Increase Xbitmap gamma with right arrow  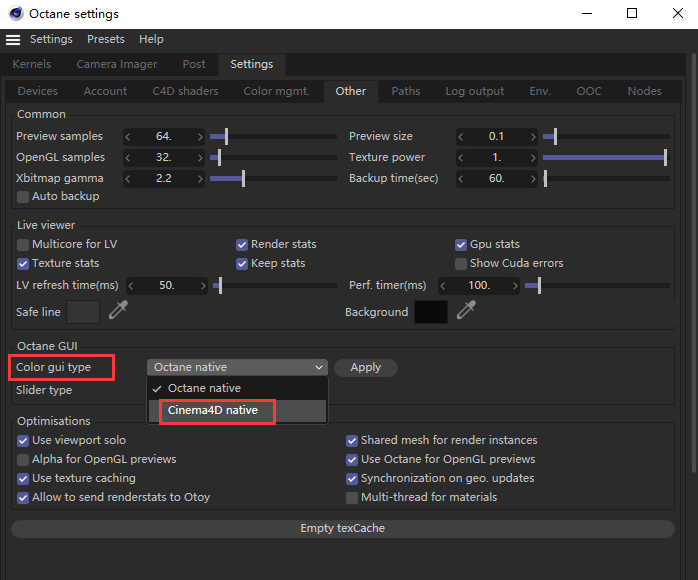[200, 178]
